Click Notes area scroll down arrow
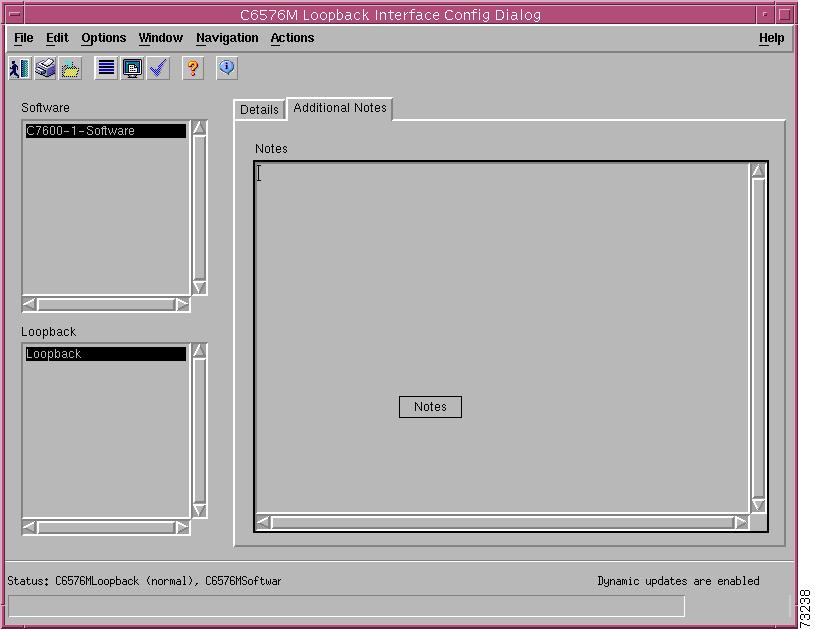 758,505
